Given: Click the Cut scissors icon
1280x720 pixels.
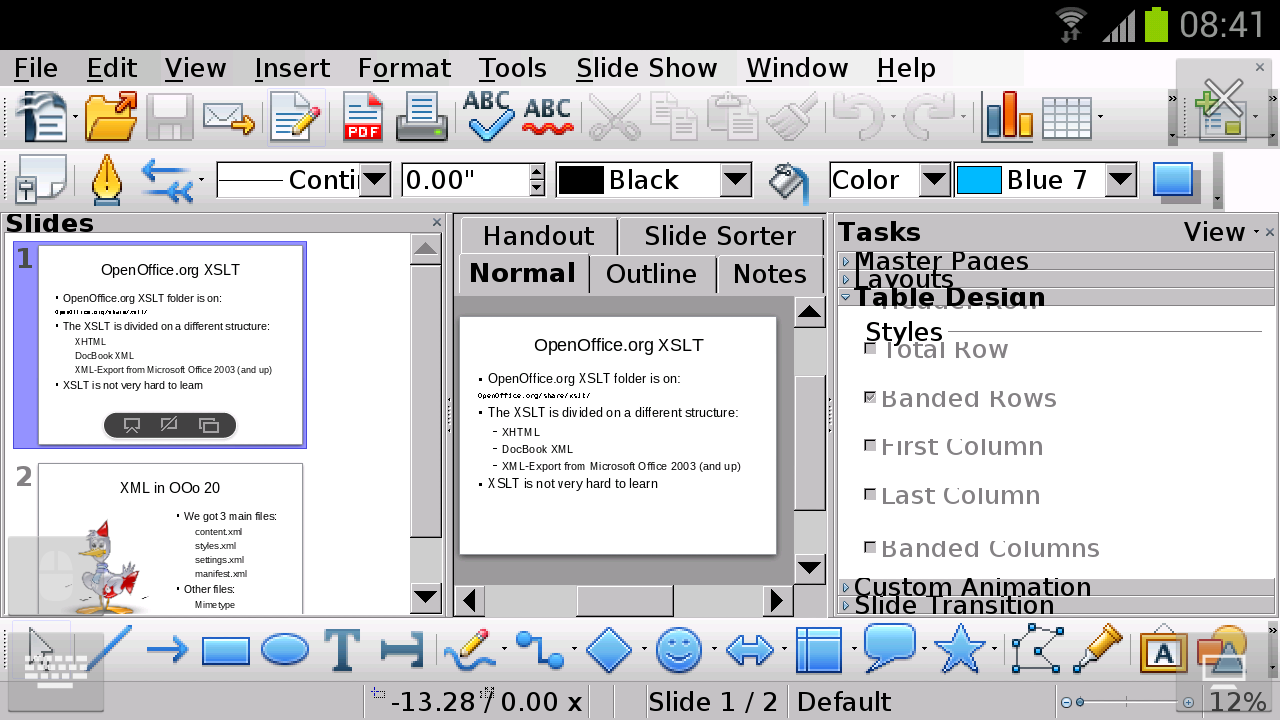Looking at the screenshot, I should [x=614, y=117].
